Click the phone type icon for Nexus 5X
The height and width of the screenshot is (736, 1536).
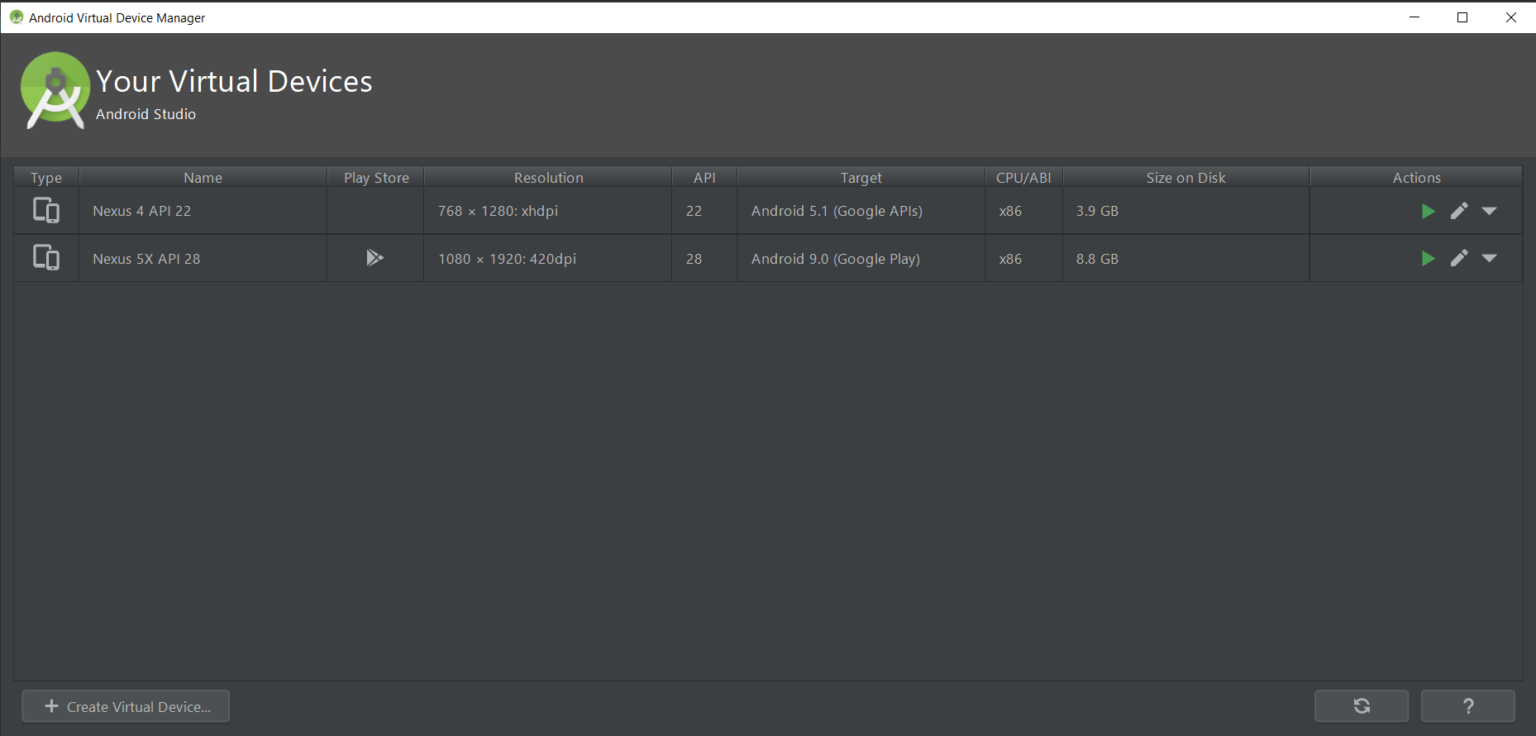click(x=45, y=258)
